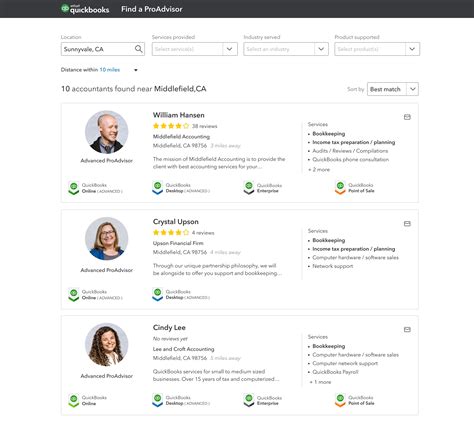This screenshot has height=443, width=474.
Task: Open the Services provided dropdown
Action: click(x=195, y=49)
